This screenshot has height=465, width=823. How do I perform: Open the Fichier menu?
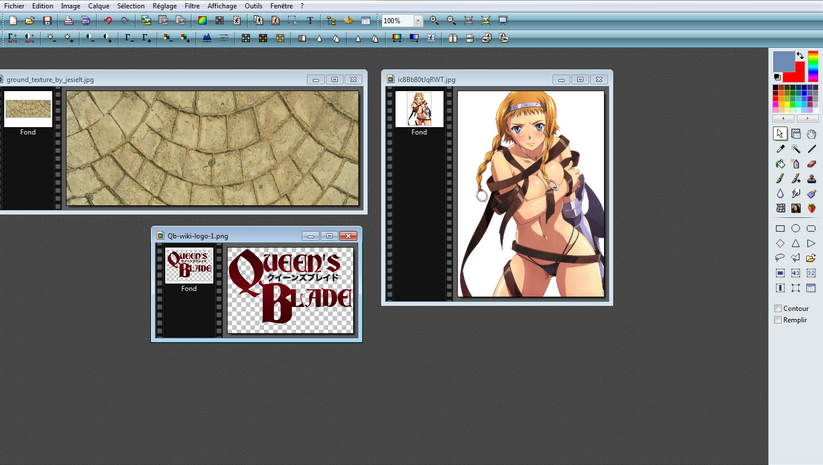tap(14, 6)
